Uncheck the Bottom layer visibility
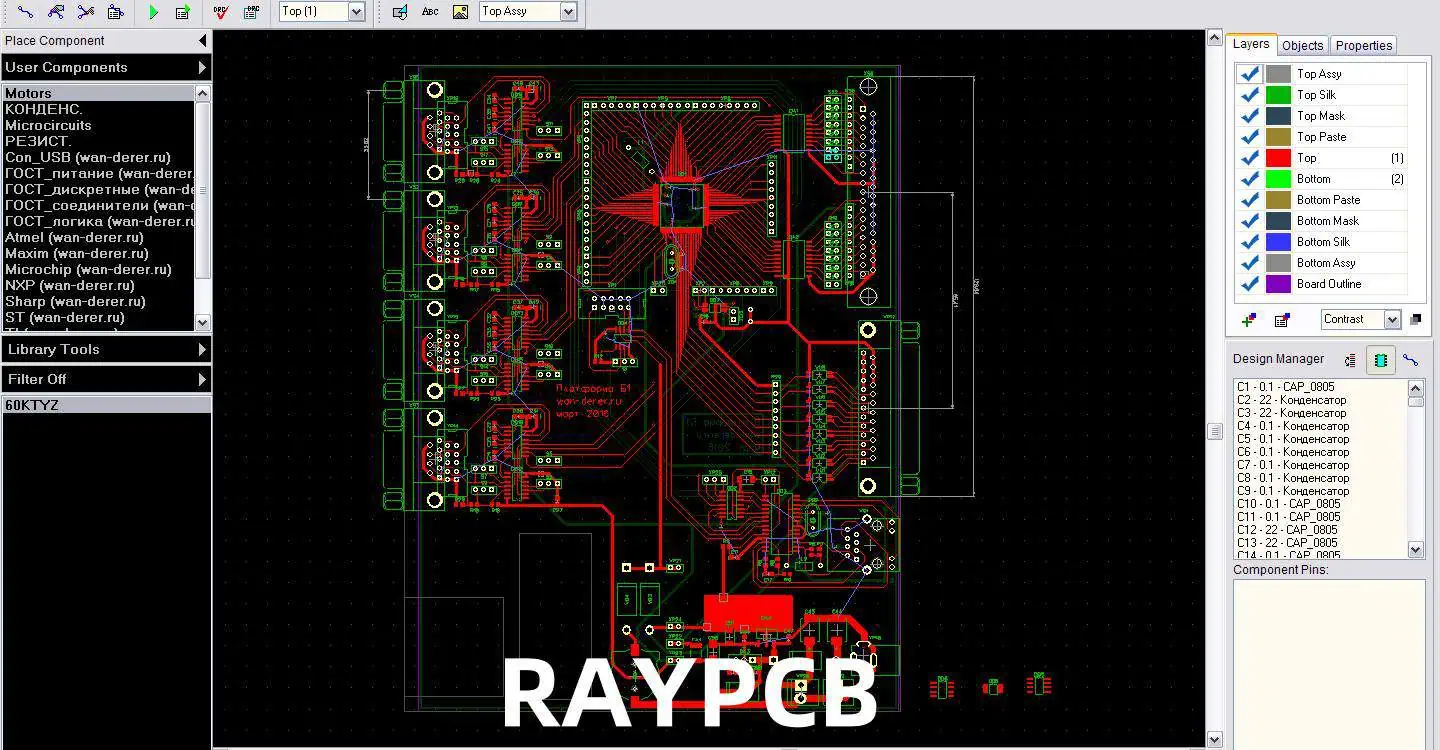This screenshot has height=750, width=1440. pos(1249,179)
